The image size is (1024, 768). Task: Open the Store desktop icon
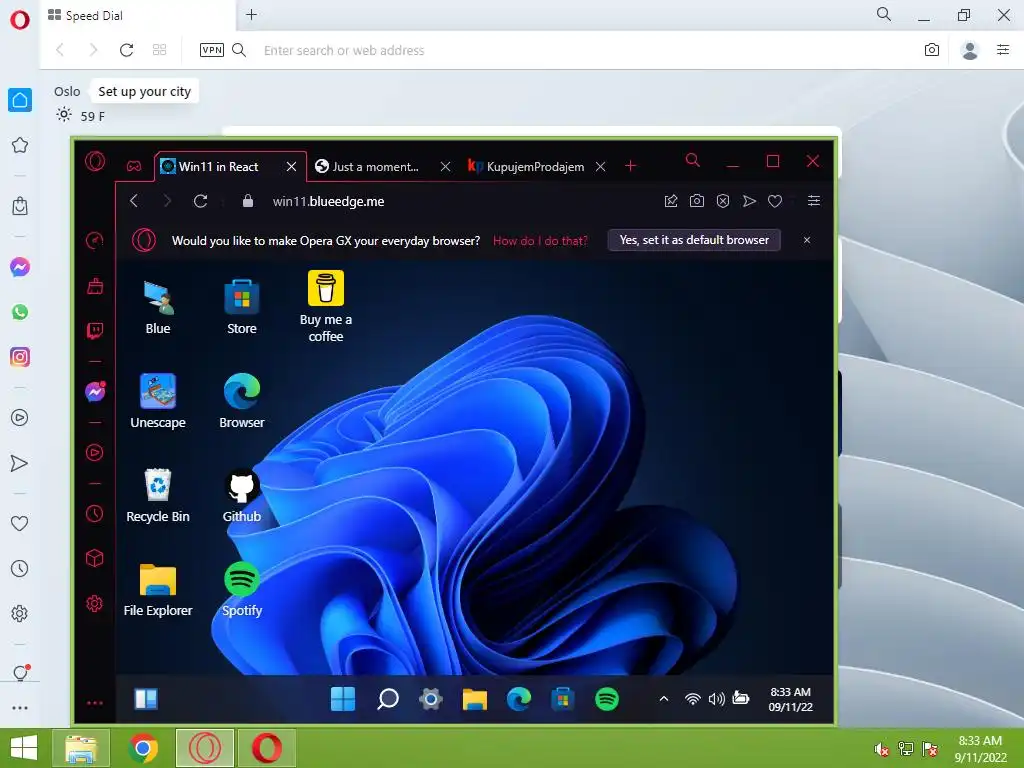pos(242,307)
